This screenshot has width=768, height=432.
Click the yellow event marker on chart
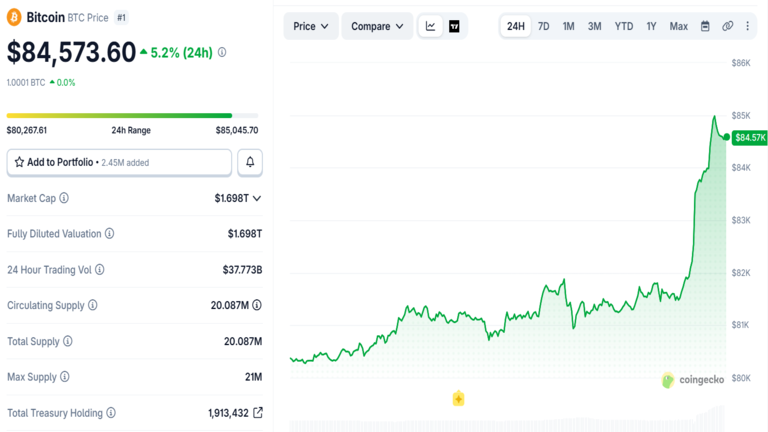click(458, 398)
